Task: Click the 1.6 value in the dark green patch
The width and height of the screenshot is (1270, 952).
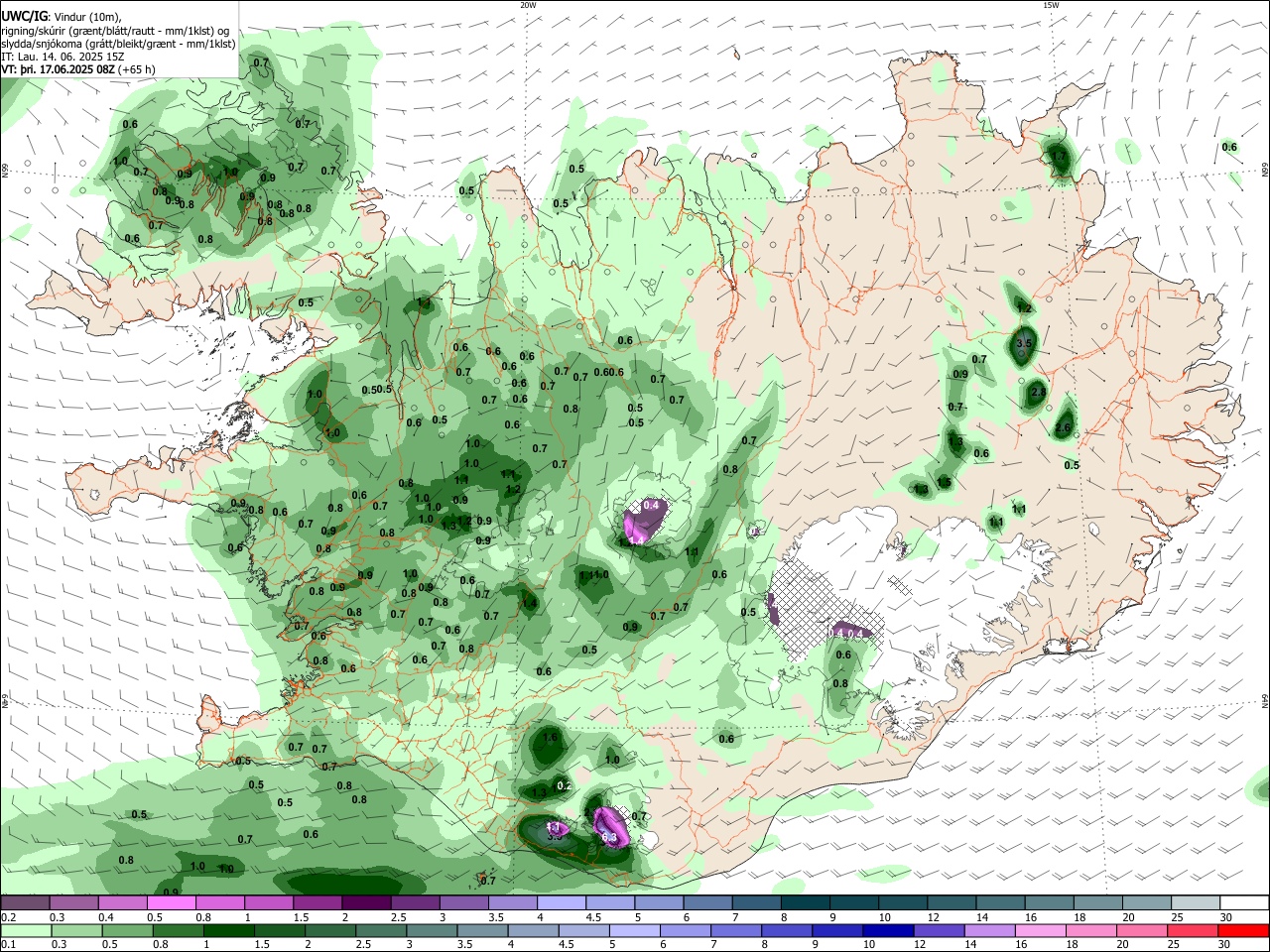Action: click(x=551, y=739)
